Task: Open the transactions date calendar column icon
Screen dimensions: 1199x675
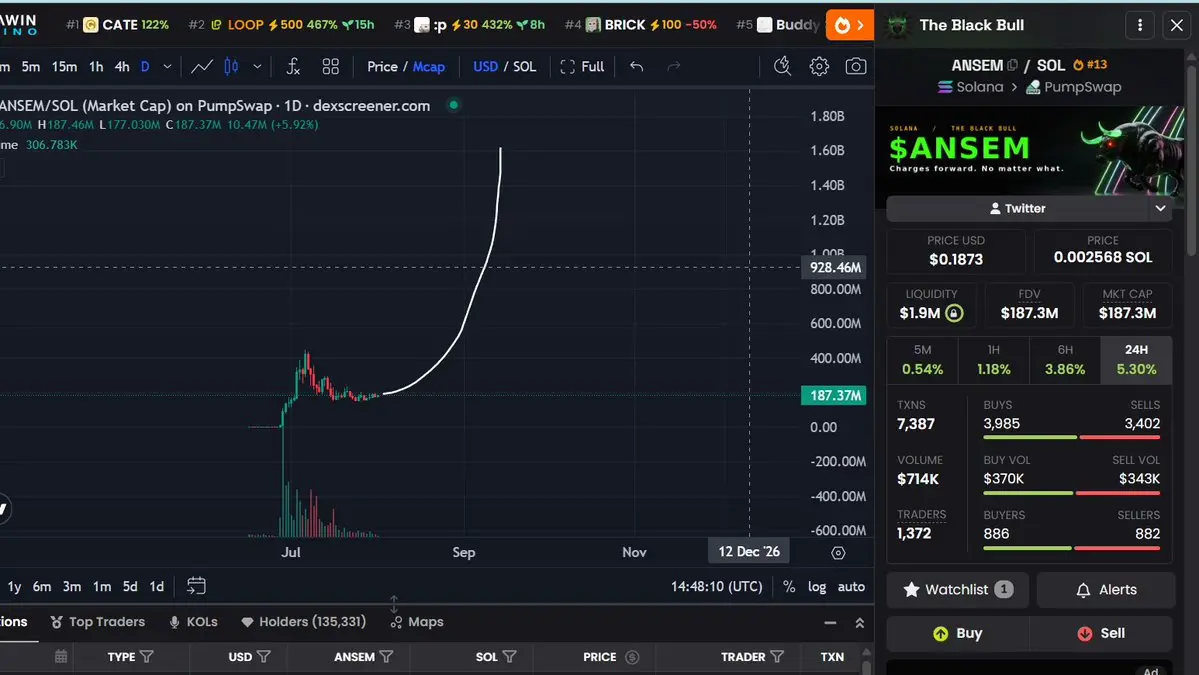Action: pos(61,657)
